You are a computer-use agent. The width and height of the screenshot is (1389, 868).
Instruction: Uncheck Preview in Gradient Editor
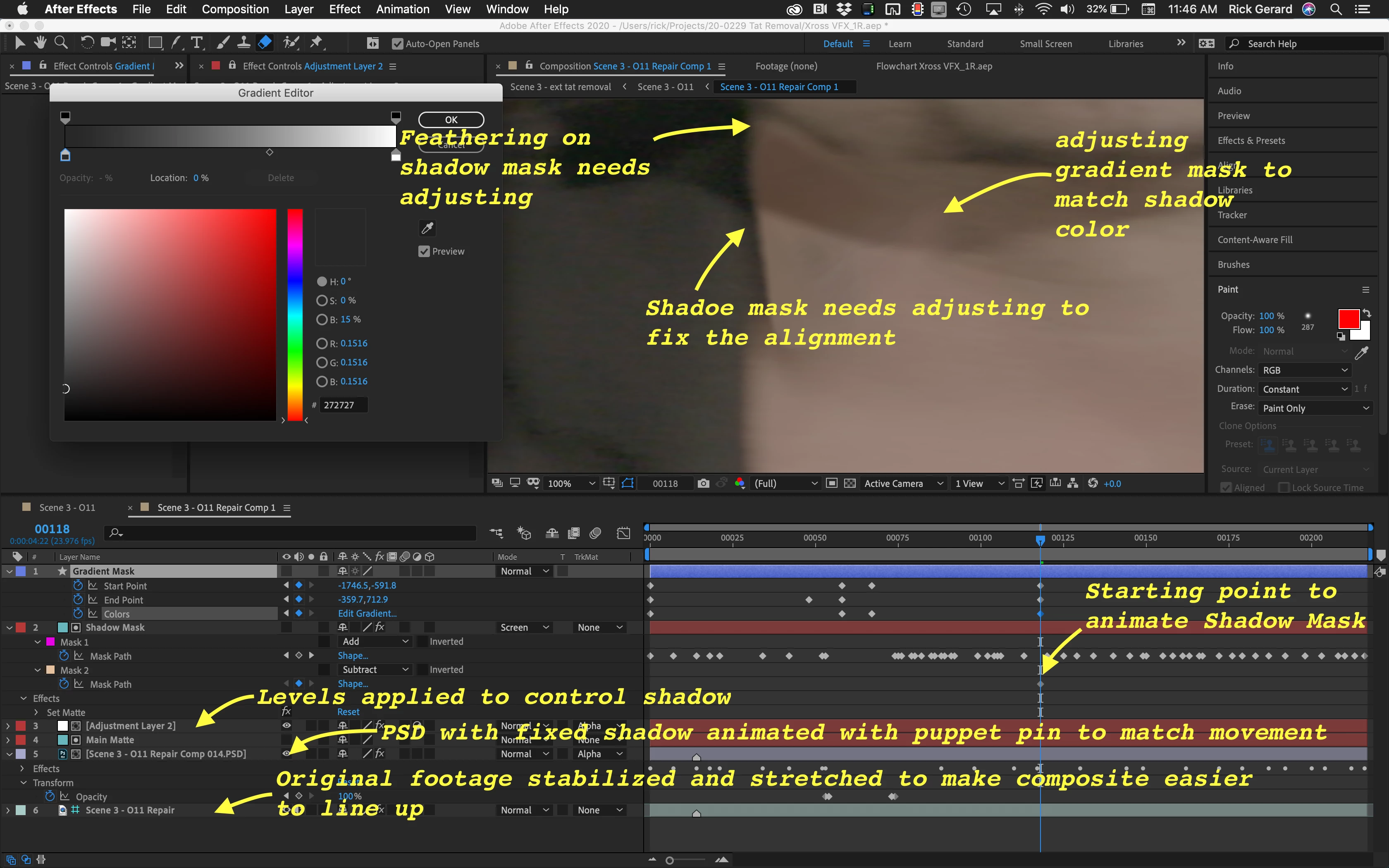tap(424, 251)
